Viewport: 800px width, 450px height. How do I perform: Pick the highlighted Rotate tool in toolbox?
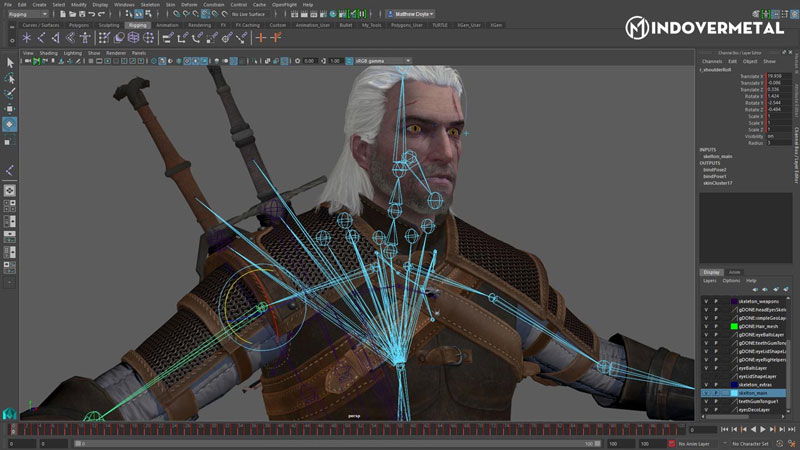tap(10, 124)
